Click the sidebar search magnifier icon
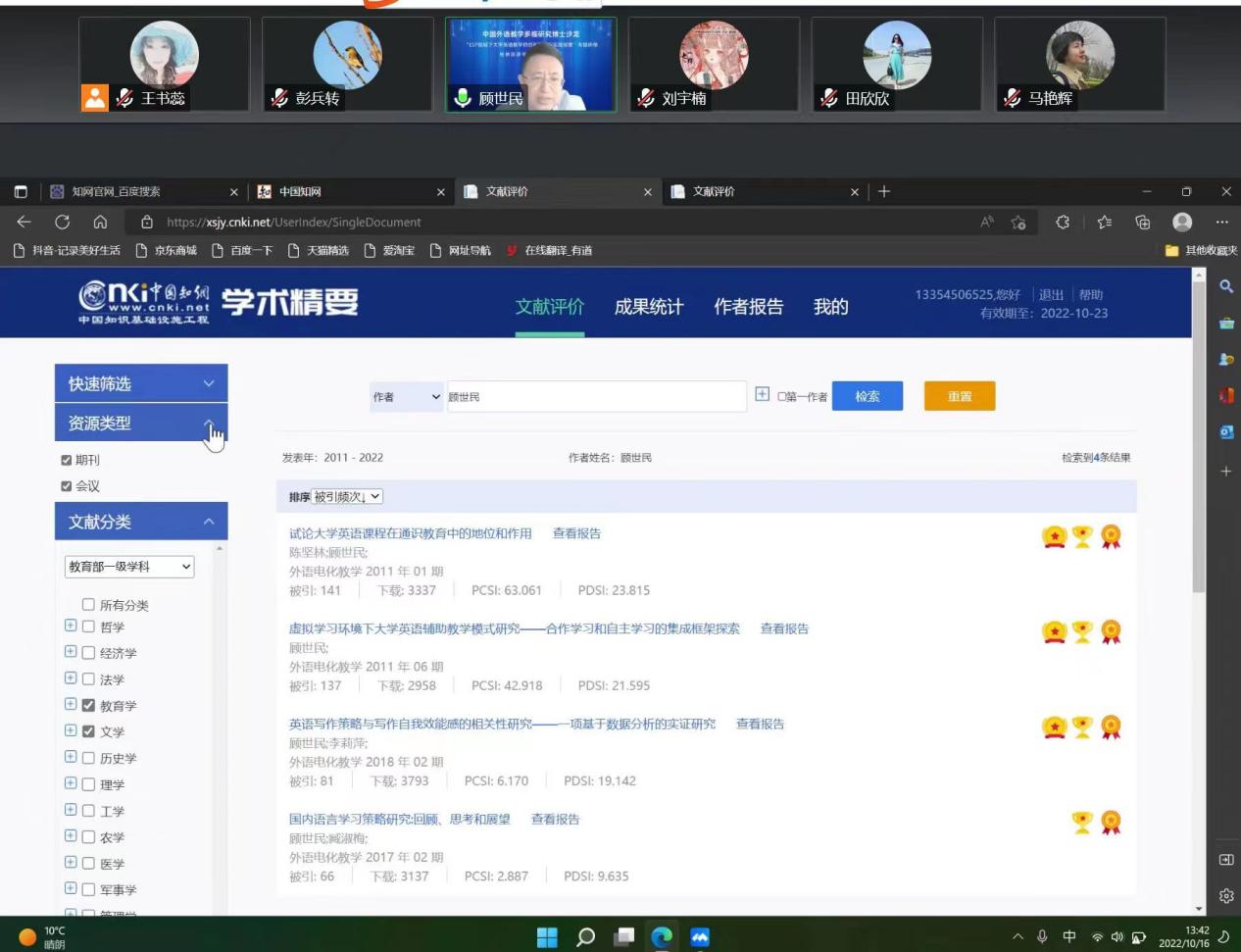This screenshot has height=952, width=1241. 1225,286
